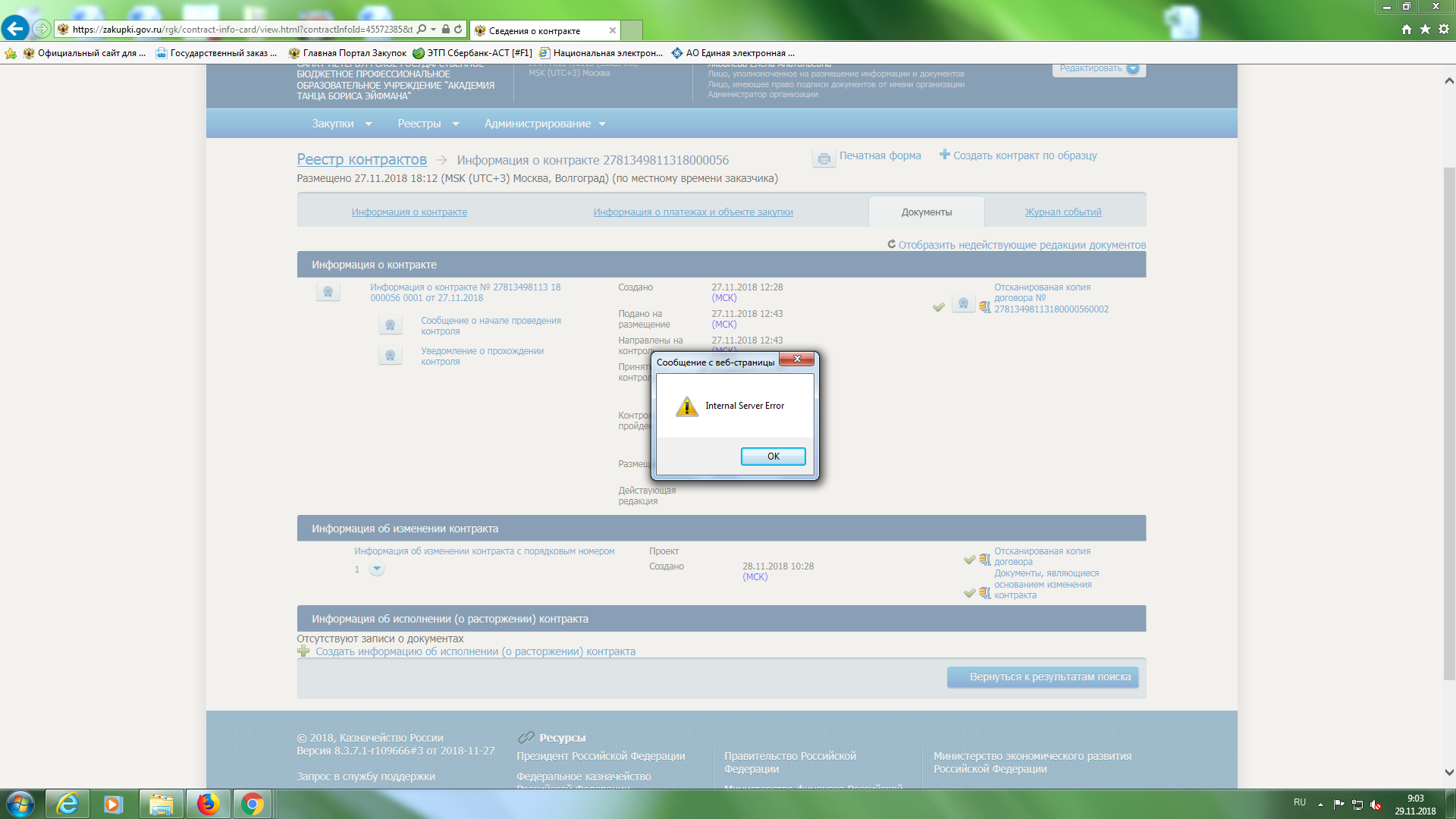Open Chrome from the taskbar

point(253,804)
